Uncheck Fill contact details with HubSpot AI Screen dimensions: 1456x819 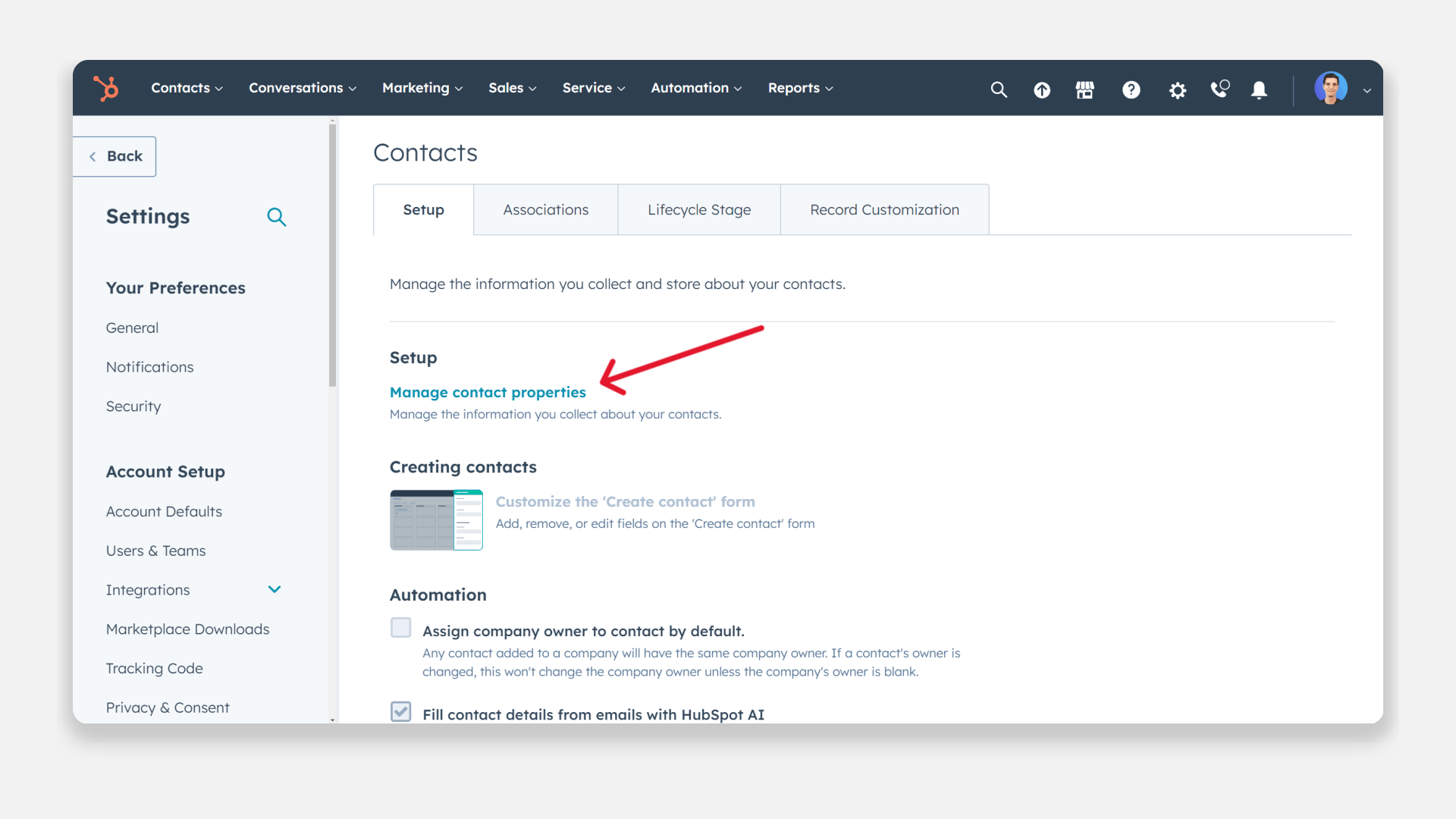(400, 711)
